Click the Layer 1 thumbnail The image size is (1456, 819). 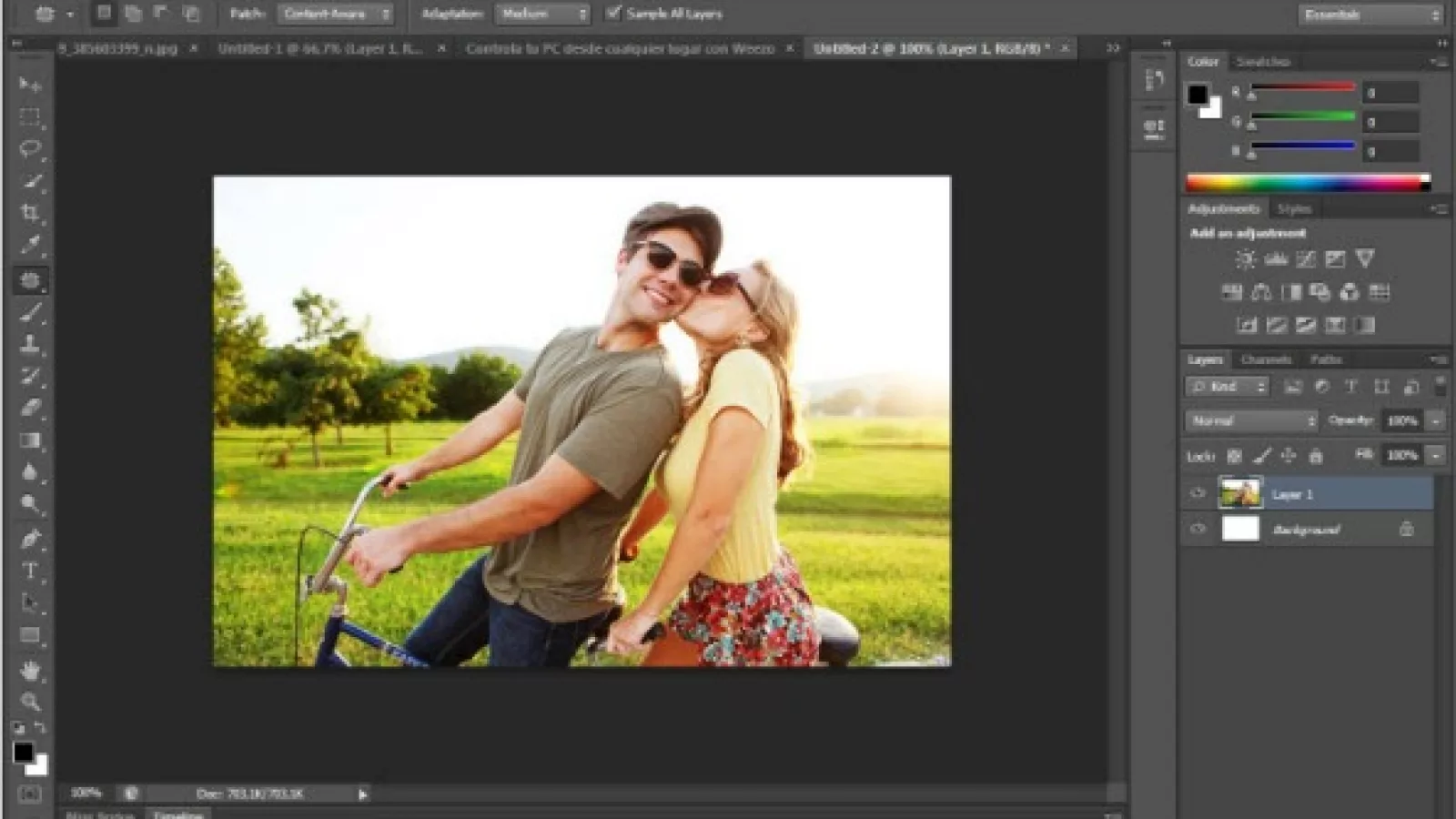[x=1239, y=494]
